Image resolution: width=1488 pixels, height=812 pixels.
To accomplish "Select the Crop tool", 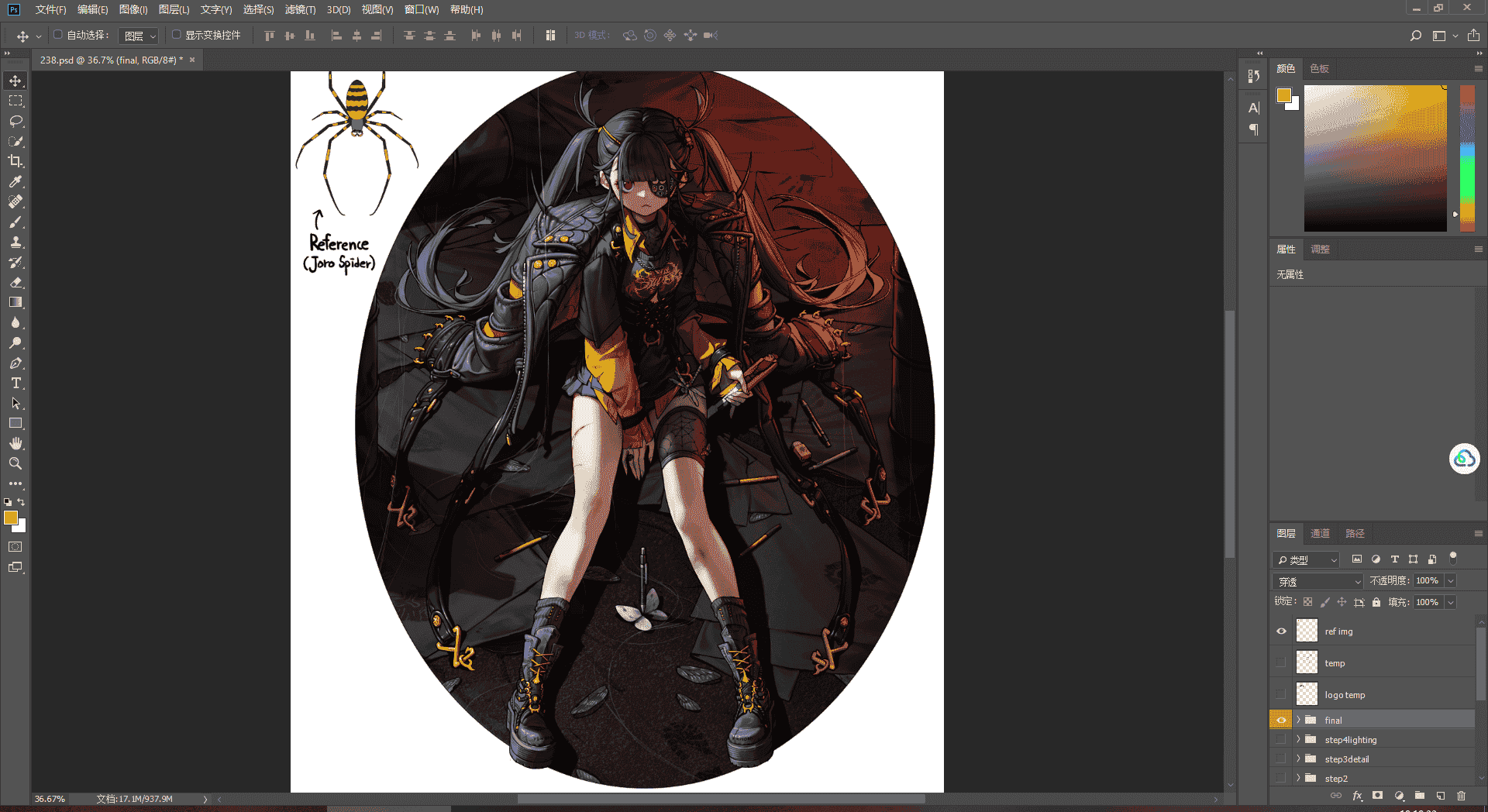I will pos(15,161).
